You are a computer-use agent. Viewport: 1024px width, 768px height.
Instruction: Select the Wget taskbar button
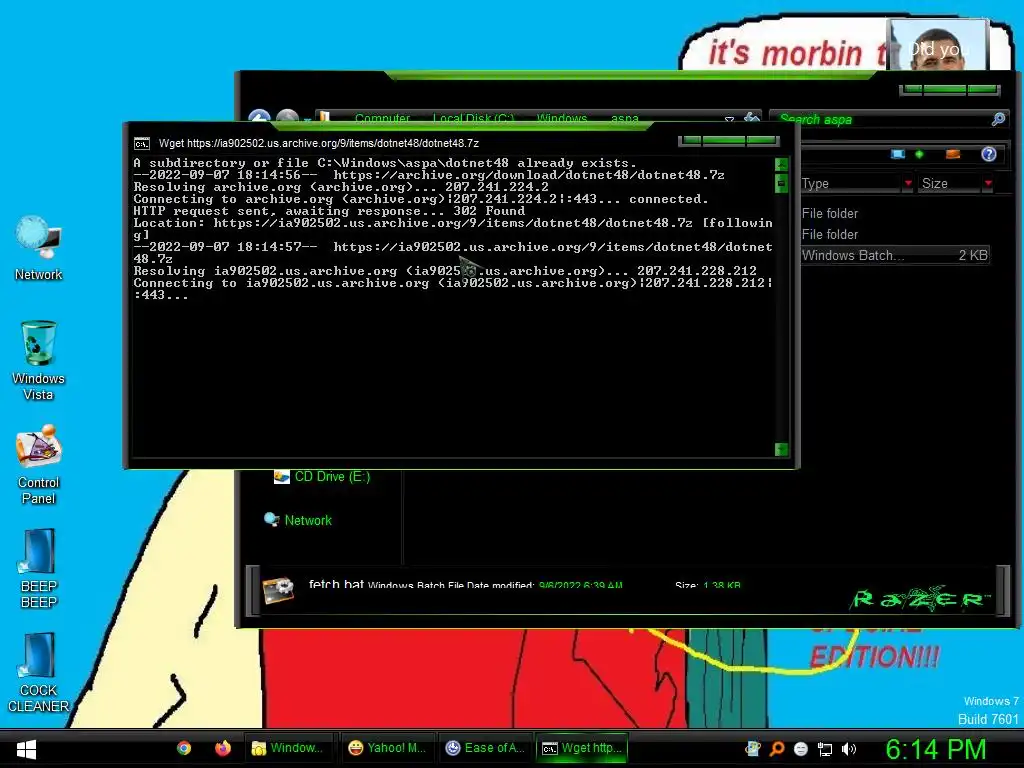click(583, 748)
